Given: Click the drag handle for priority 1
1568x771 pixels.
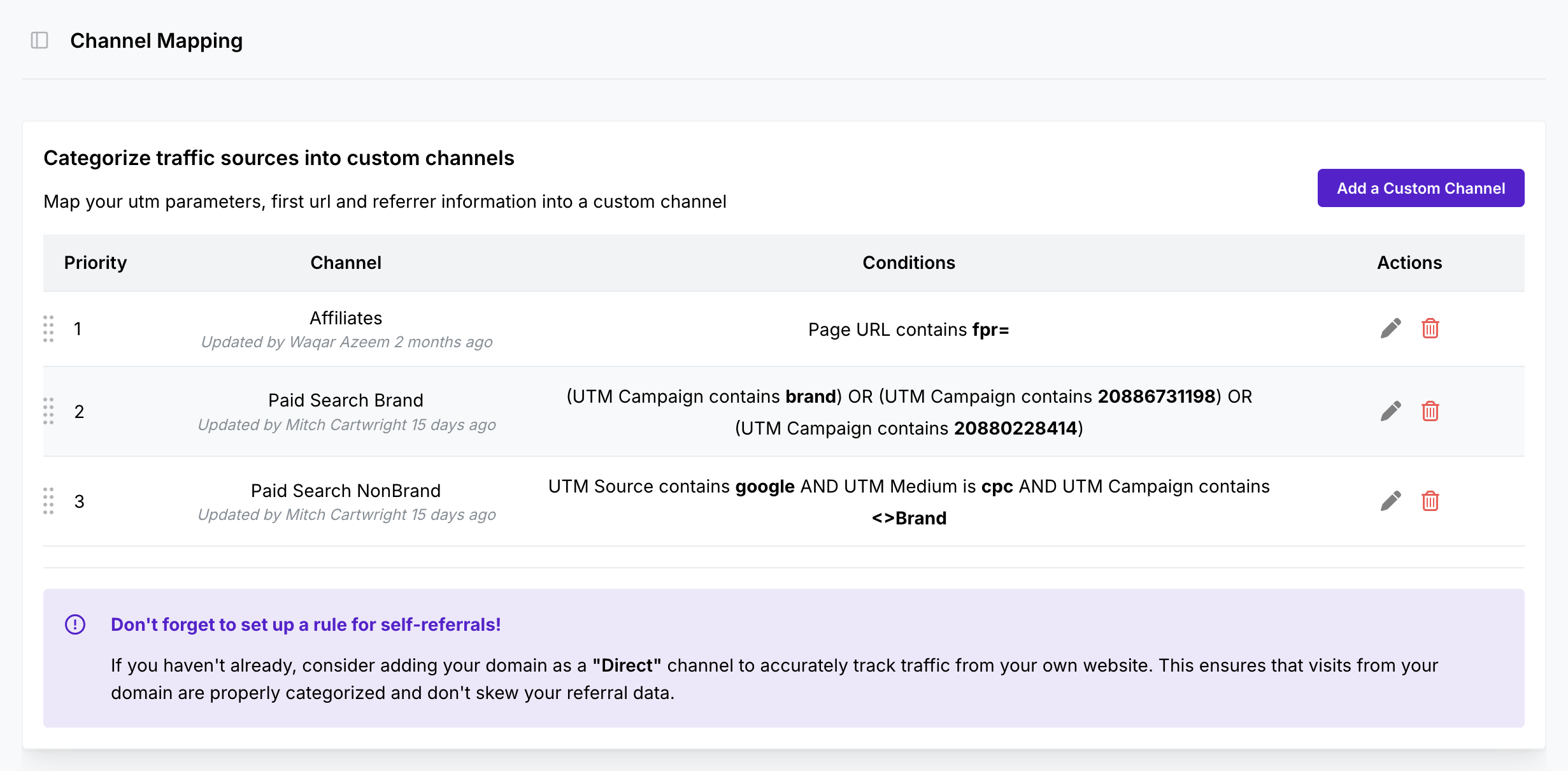Looking at the screenshot, I should [48, 329].
